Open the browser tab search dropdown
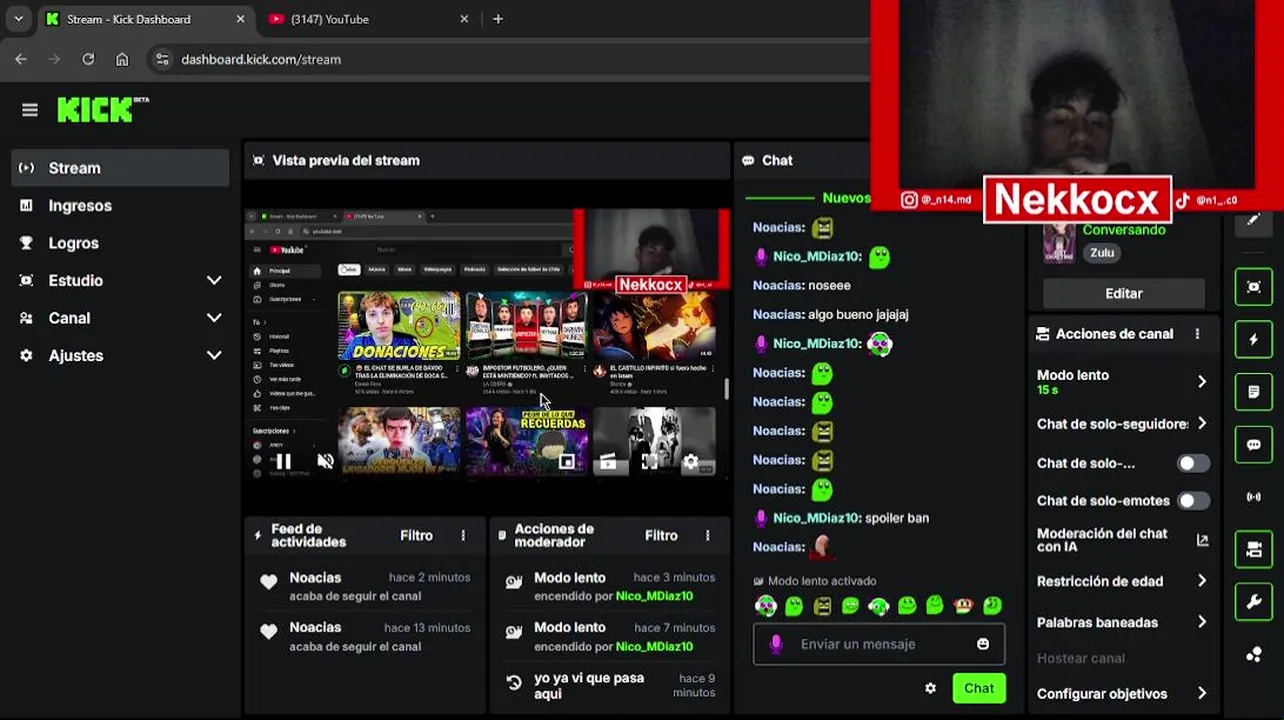The height and width of the screenshot is (720, 1284). click(x=18, y=19)
